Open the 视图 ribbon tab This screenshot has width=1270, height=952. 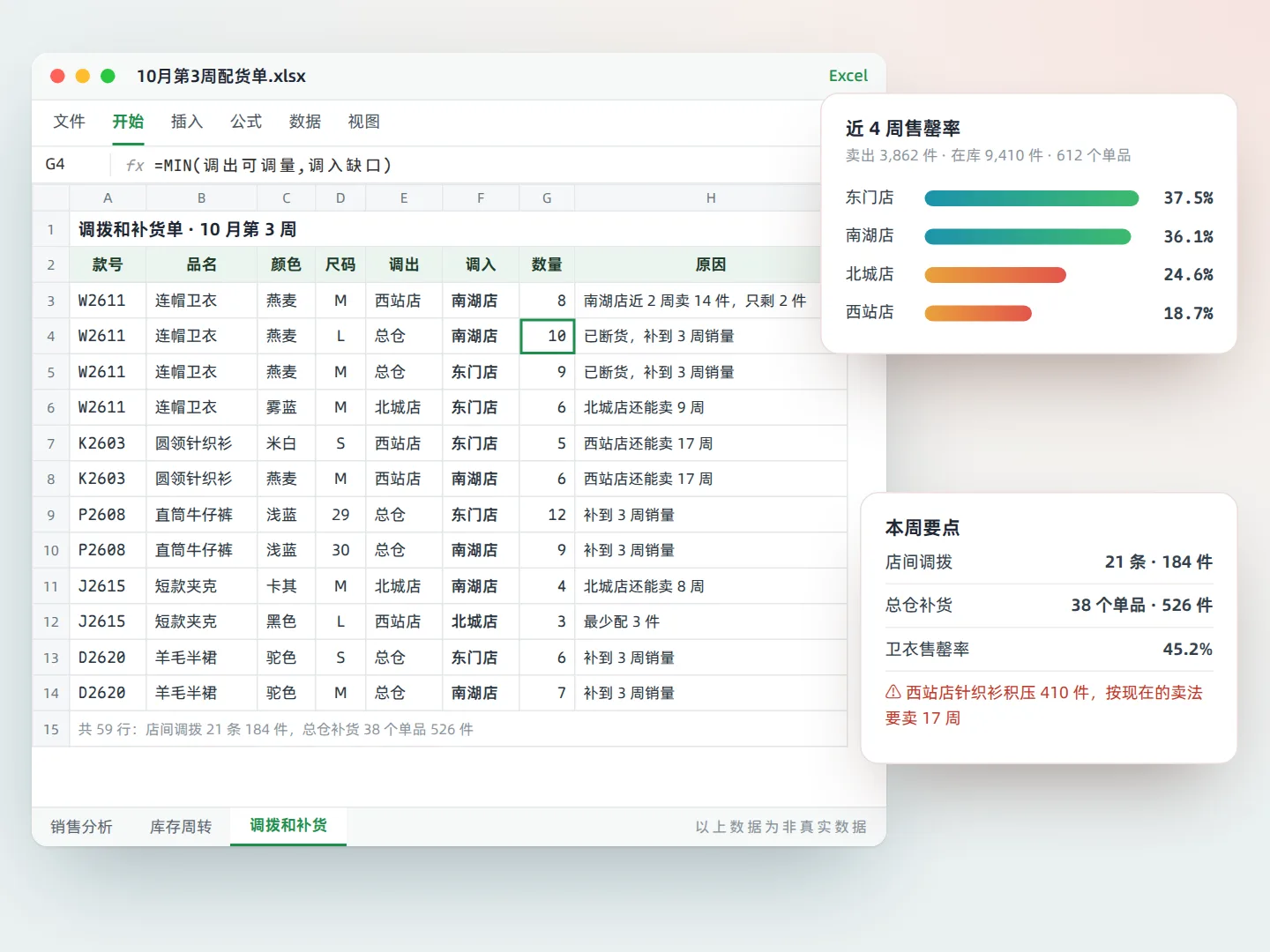(x=364, y=122)
